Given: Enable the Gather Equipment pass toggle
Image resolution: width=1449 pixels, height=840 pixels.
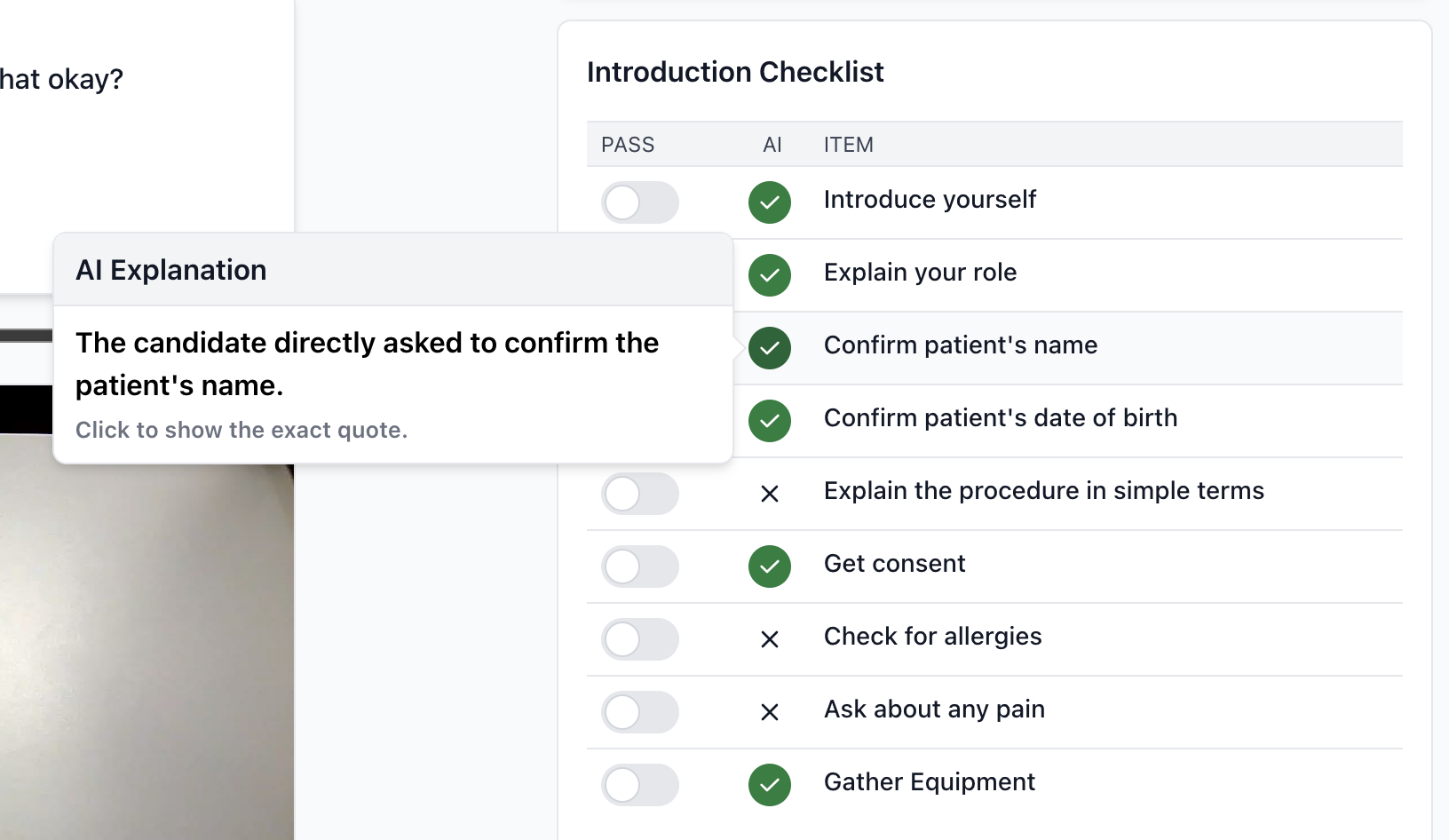Looking at the screenshot, I should point(639,785).
